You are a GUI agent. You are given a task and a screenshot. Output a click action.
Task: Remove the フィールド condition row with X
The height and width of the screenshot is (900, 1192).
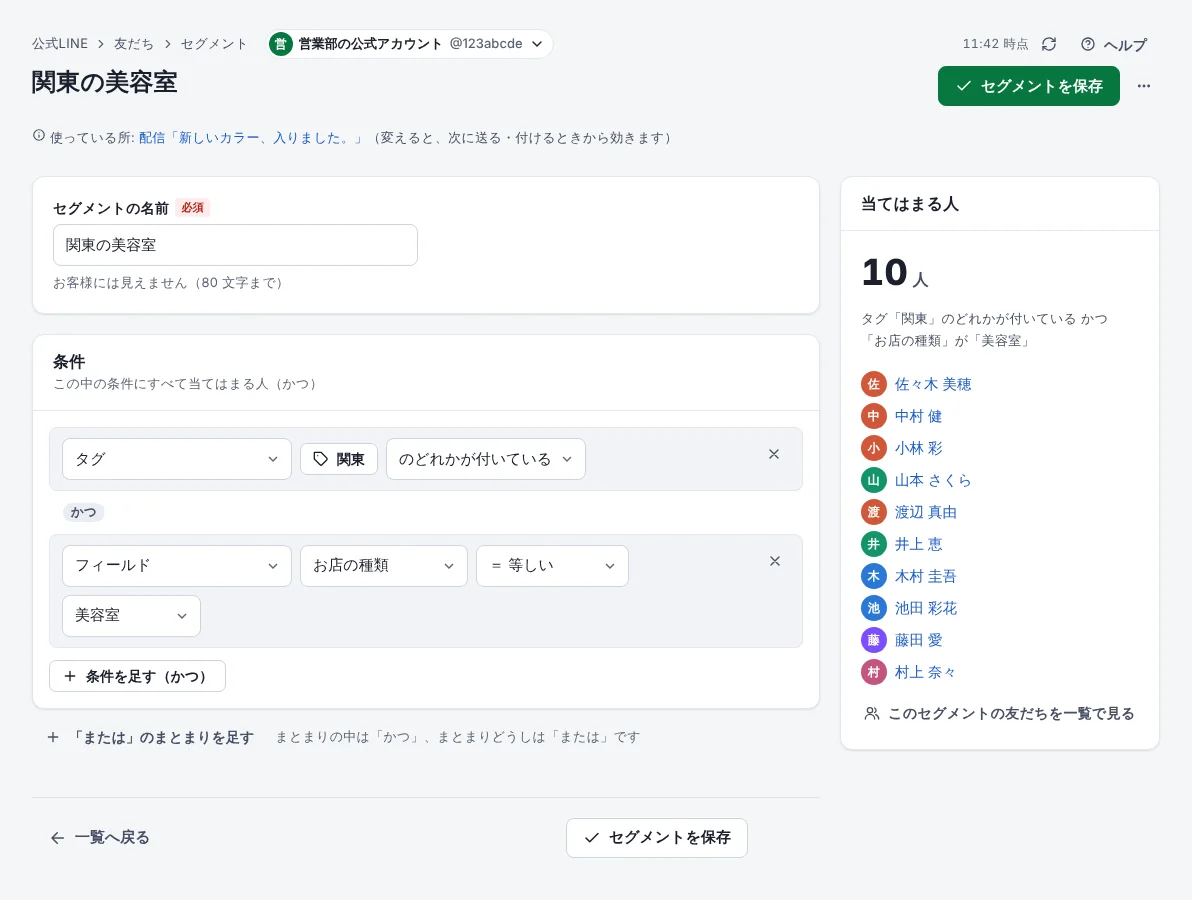point(775,561)
